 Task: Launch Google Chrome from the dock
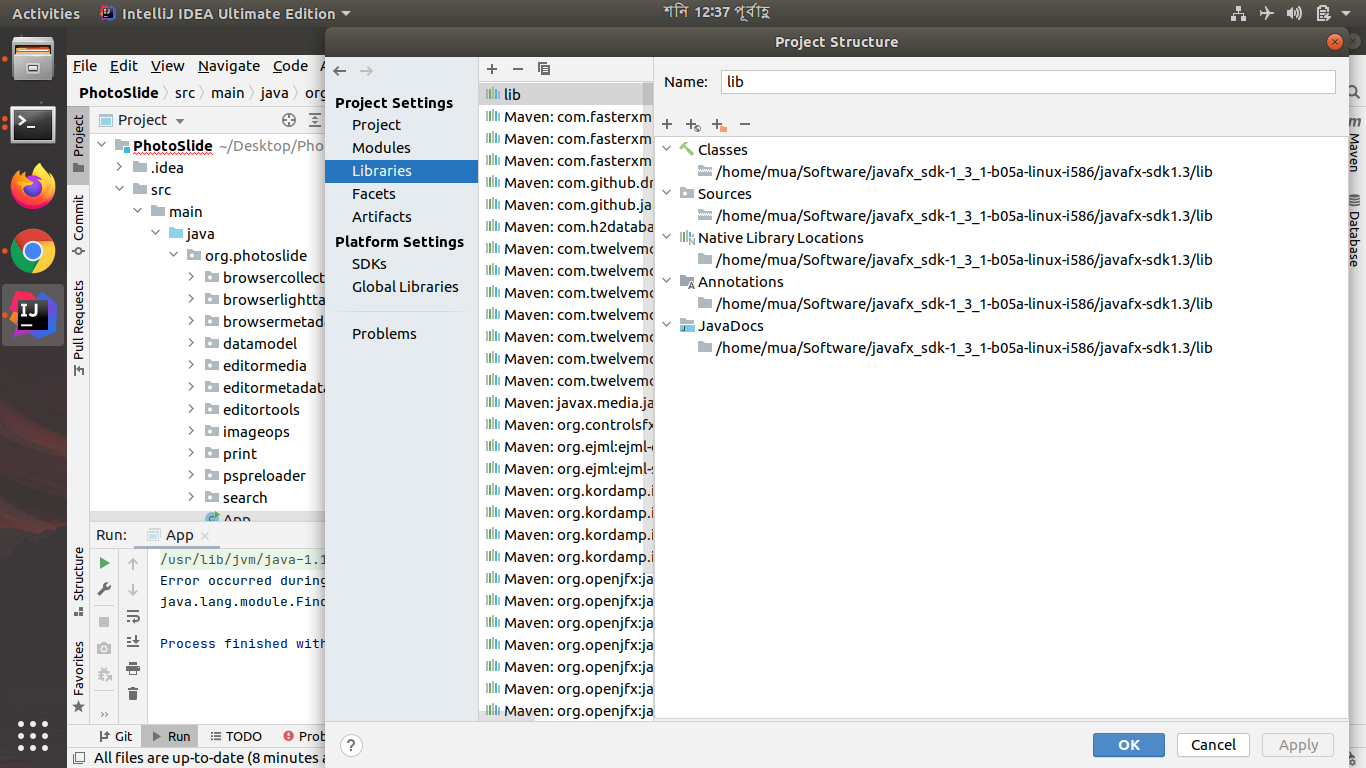[33, 251]
